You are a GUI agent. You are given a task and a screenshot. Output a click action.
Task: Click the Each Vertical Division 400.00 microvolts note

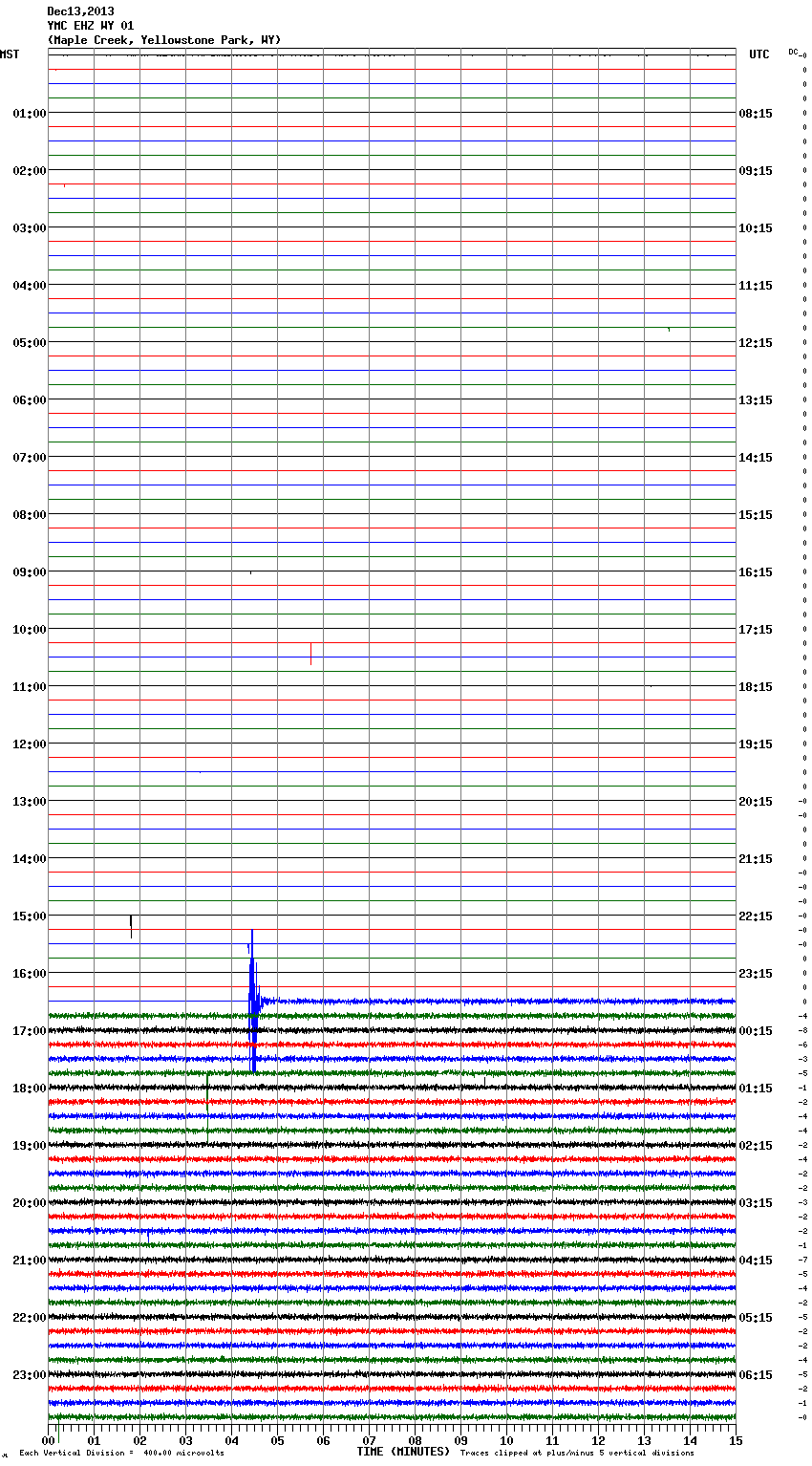pyautogui.click(x=121, y=1454)
